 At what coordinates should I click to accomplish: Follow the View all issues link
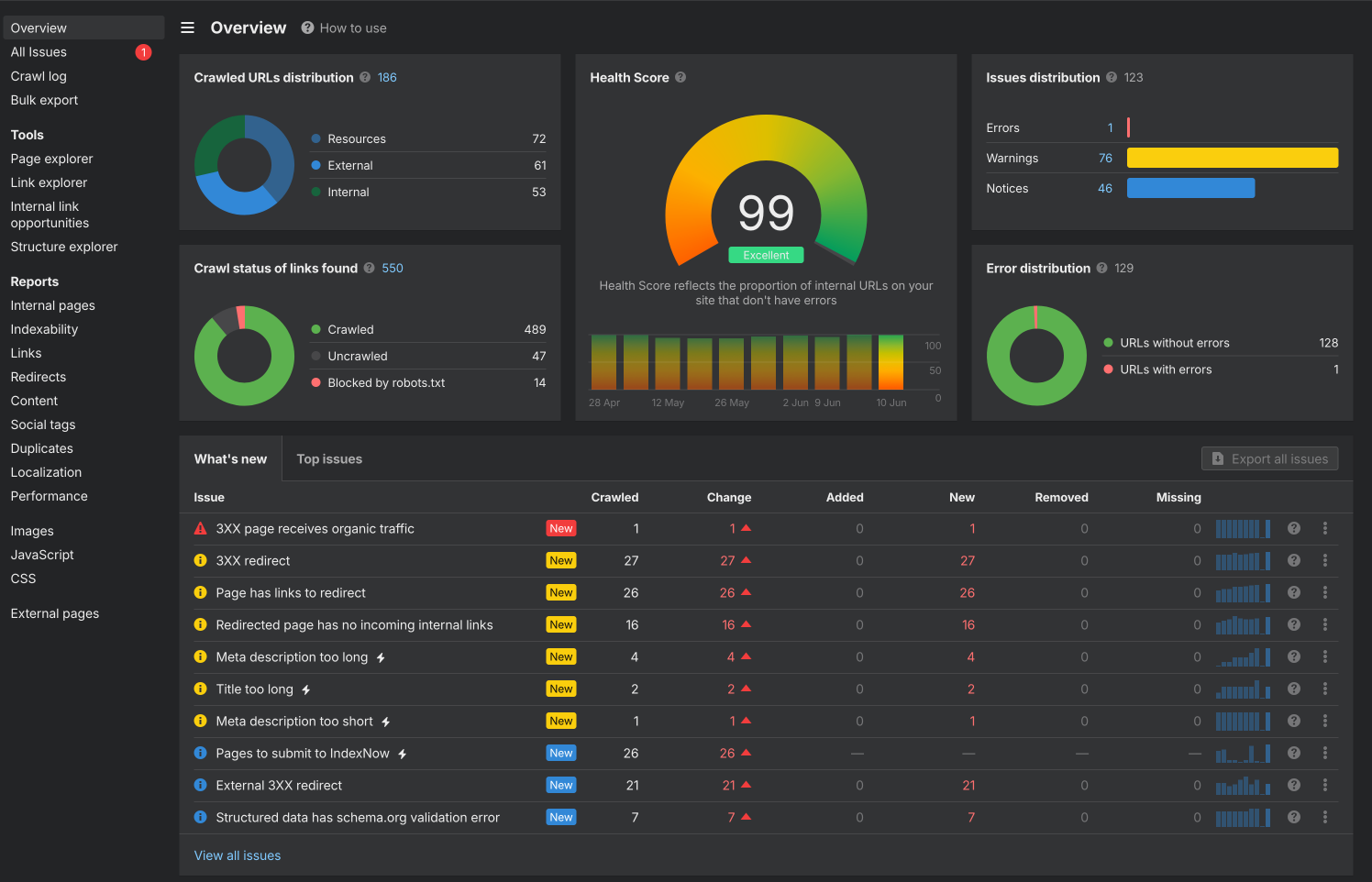[x=238, y=855]
